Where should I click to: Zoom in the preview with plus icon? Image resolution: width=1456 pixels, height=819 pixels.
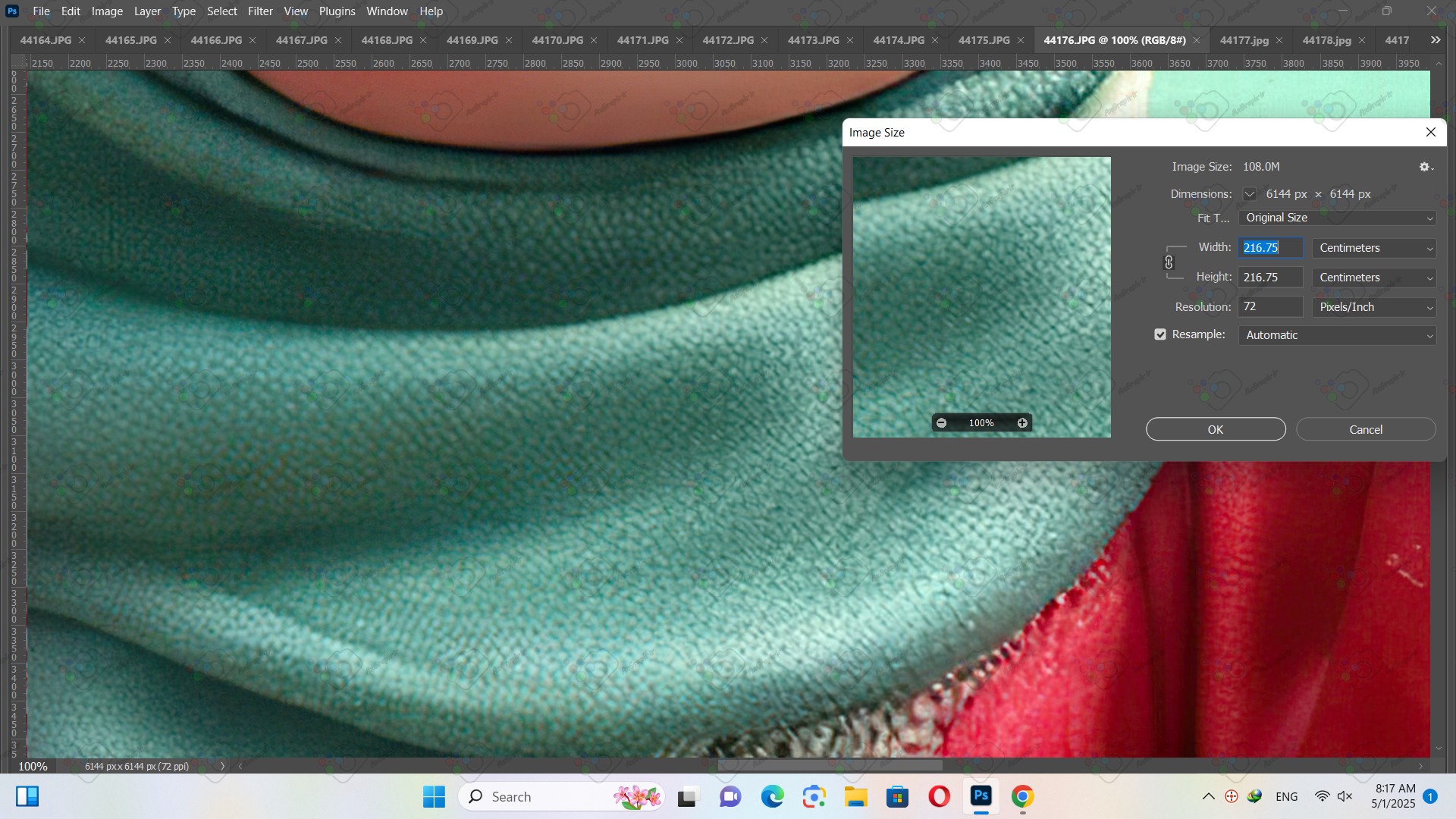pyautogui.click(x=1022, y=423)
